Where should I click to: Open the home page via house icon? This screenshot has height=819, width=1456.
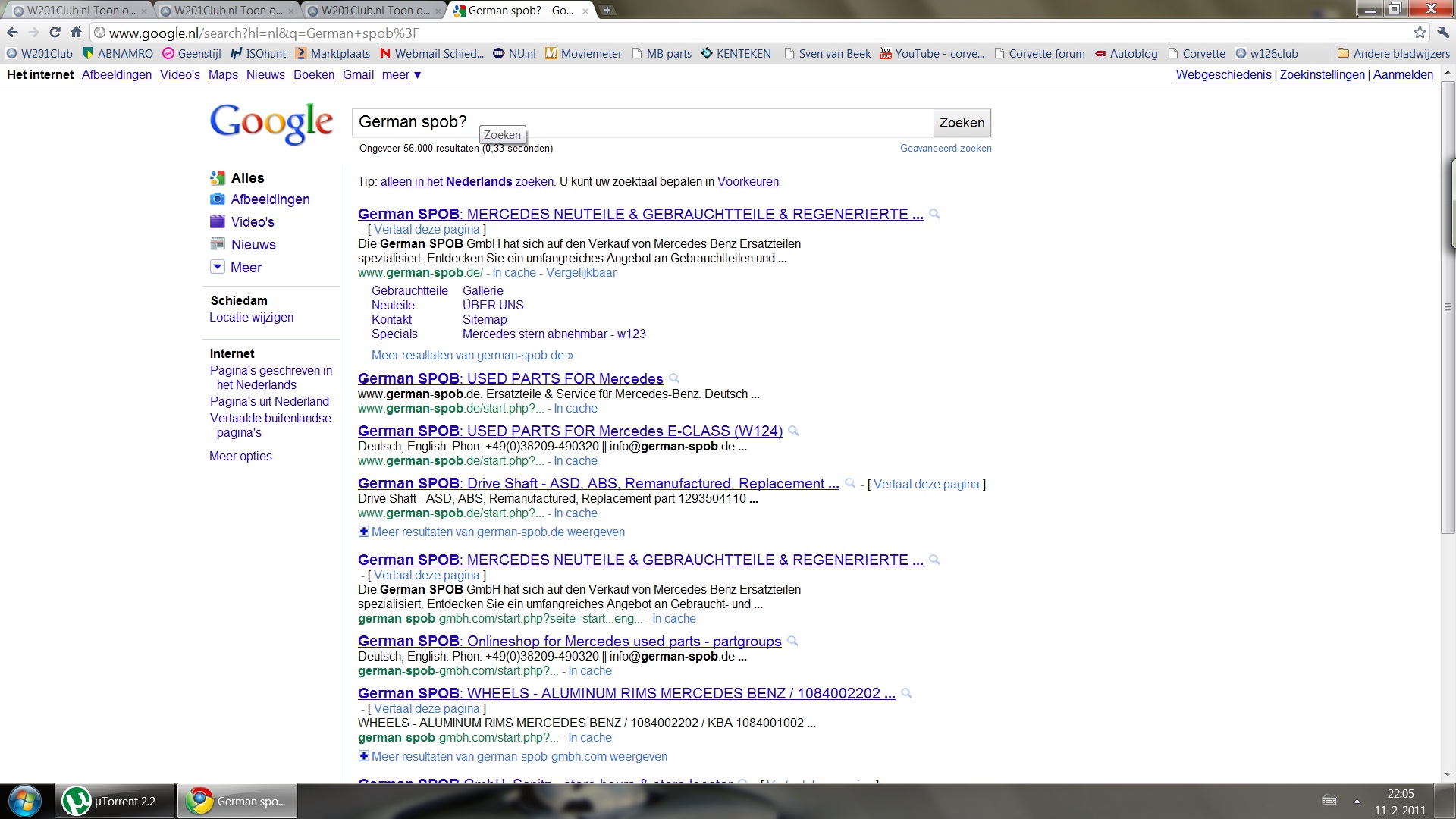[76, 32]
